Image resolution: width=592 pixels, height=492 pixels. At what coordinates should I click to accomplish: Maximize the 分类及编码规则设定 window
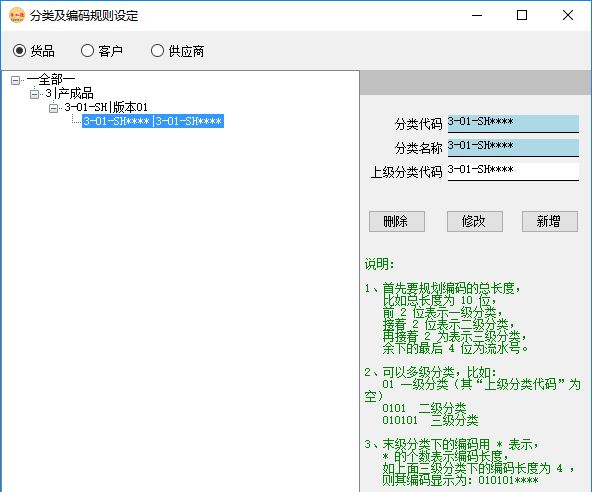(x=522, y=15)
